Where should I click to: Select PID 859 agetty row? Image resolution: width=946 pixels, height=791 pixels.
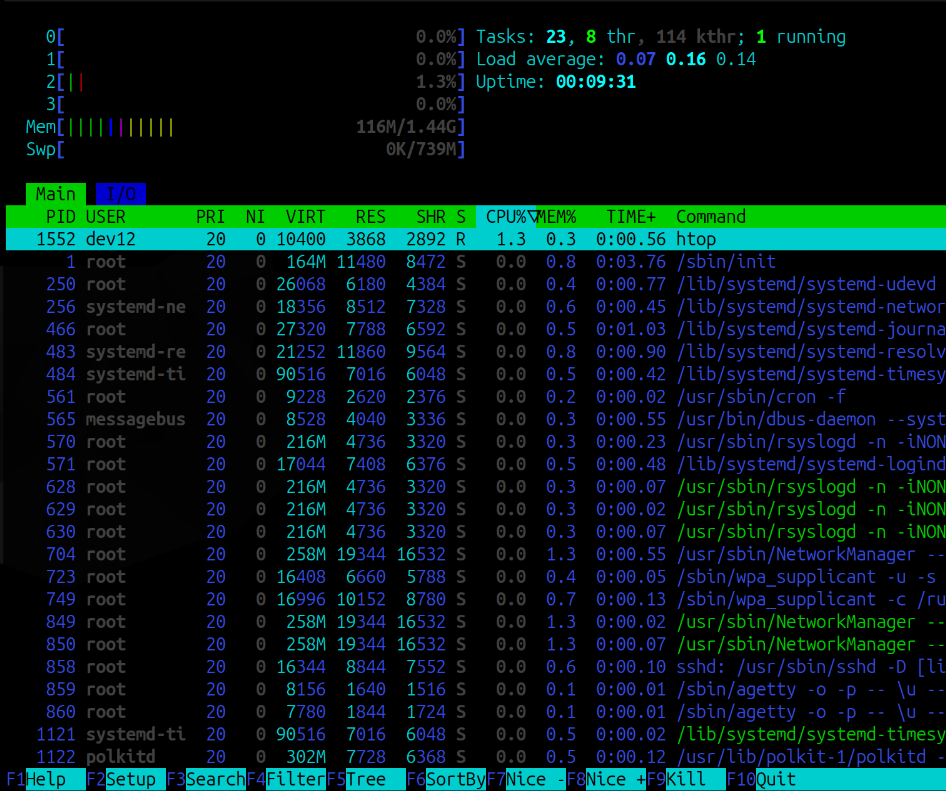(x=476, y=690)
